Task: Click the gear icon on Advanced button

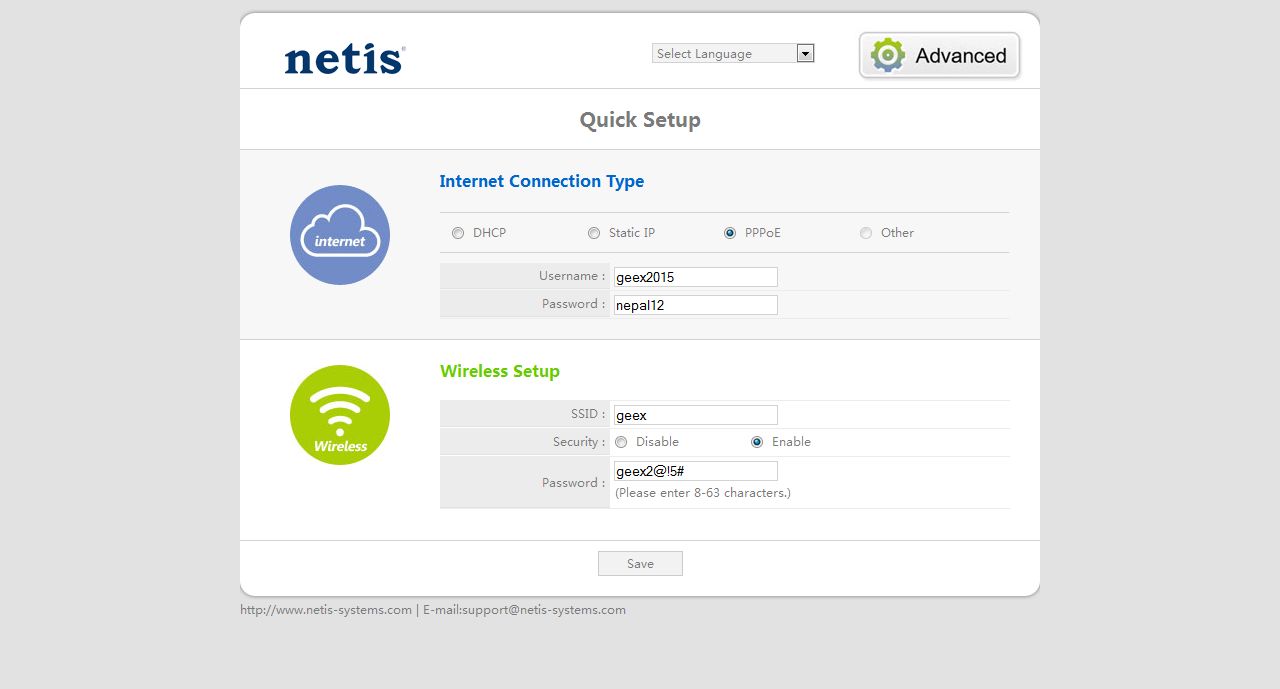Action: pos(887,55)
